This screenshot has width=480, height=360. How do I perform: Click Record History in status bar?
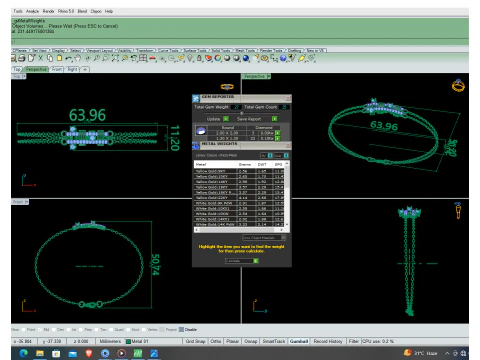(x=328, y=341)
